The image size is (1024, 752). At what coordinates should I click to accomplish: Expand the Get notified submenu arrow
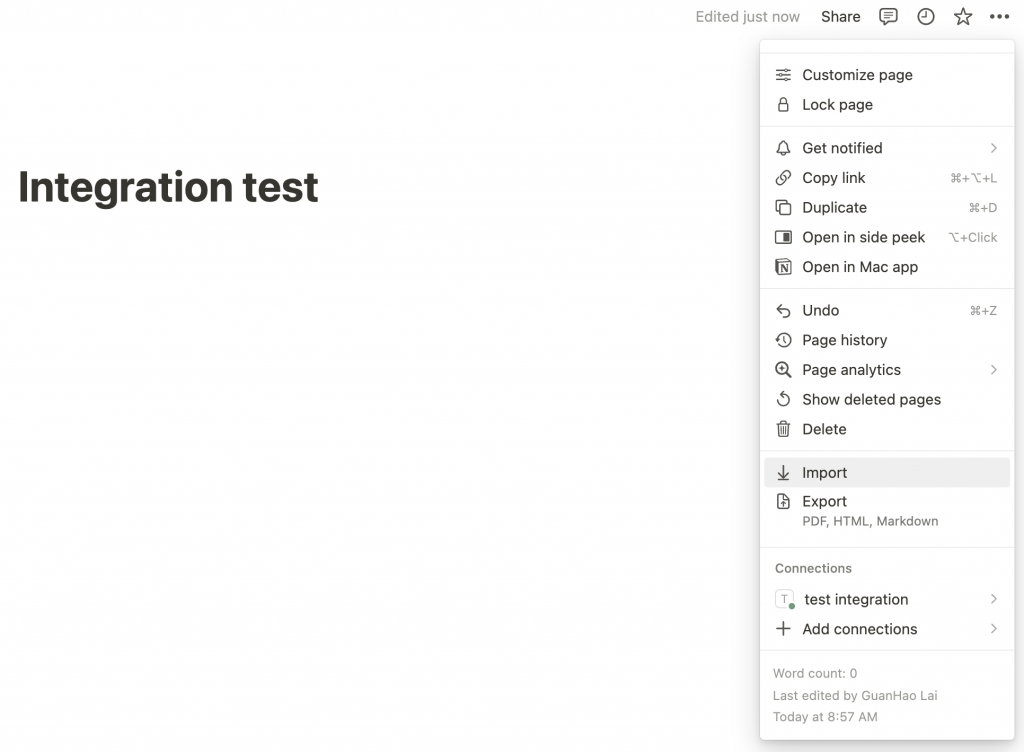[x=993, y=148]
